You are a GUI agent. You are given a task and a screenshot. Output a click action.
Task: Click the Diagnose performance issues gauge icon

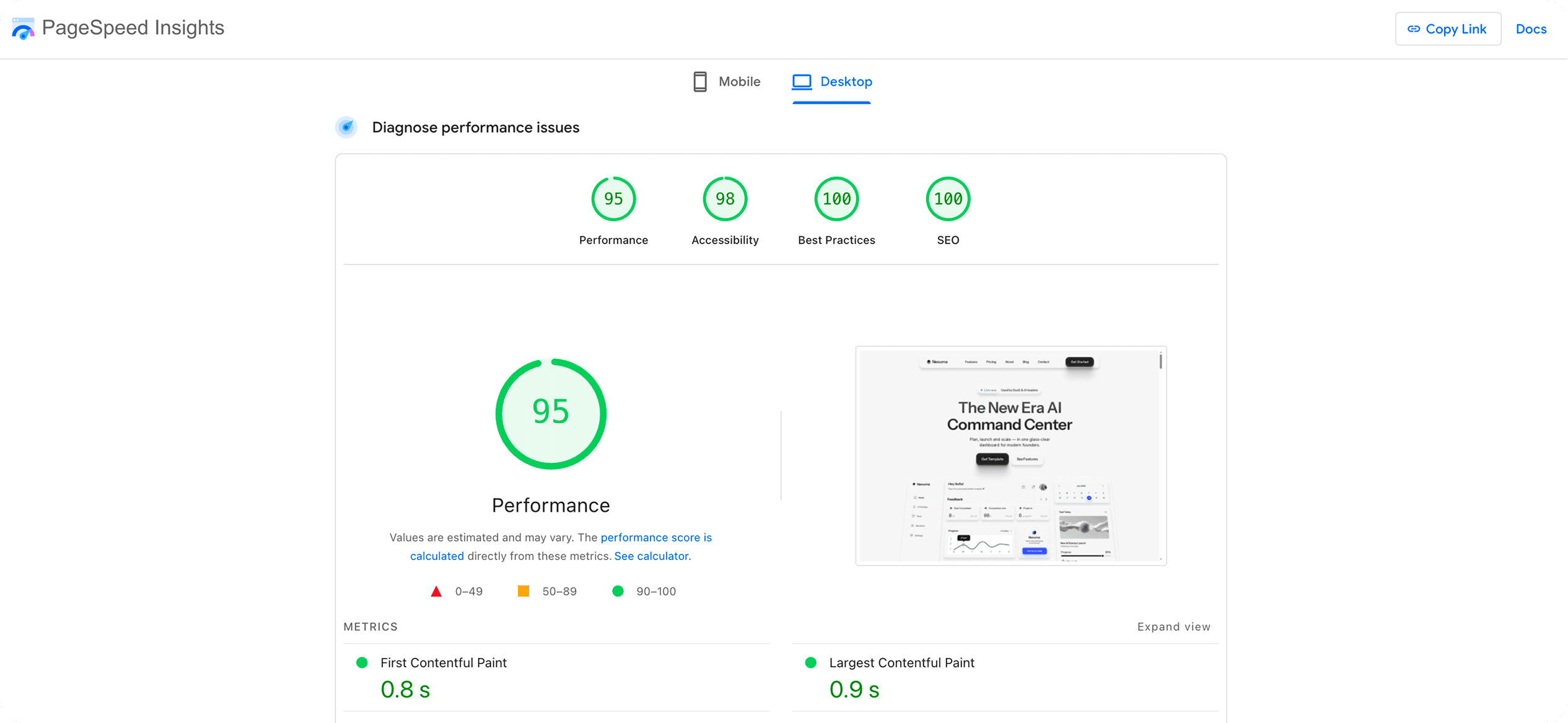(x=346, y=128)
